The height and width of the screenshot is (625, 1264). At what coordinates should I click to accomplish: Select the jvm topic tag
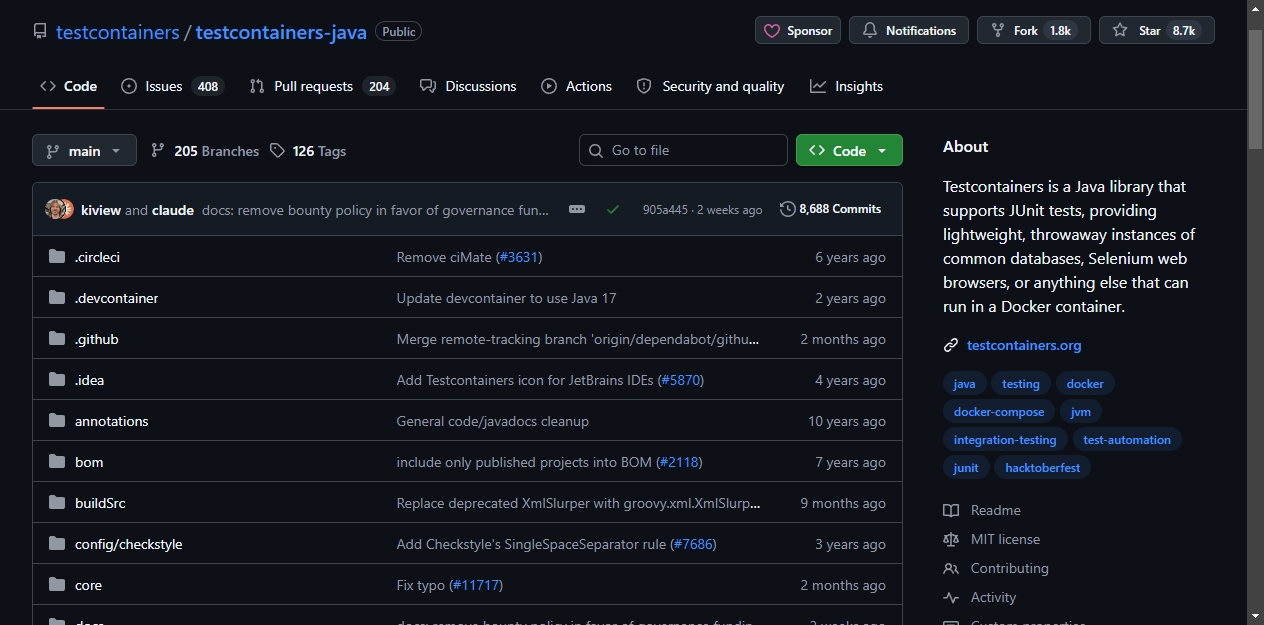[1081, 412]
